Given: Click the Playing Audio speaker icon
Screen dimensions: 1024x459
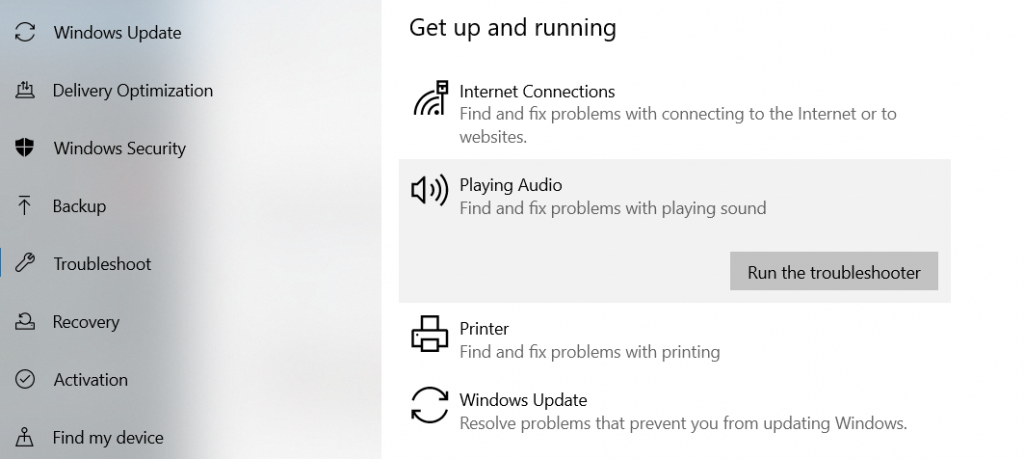Looking at the screenshot, I should point(430,190).
